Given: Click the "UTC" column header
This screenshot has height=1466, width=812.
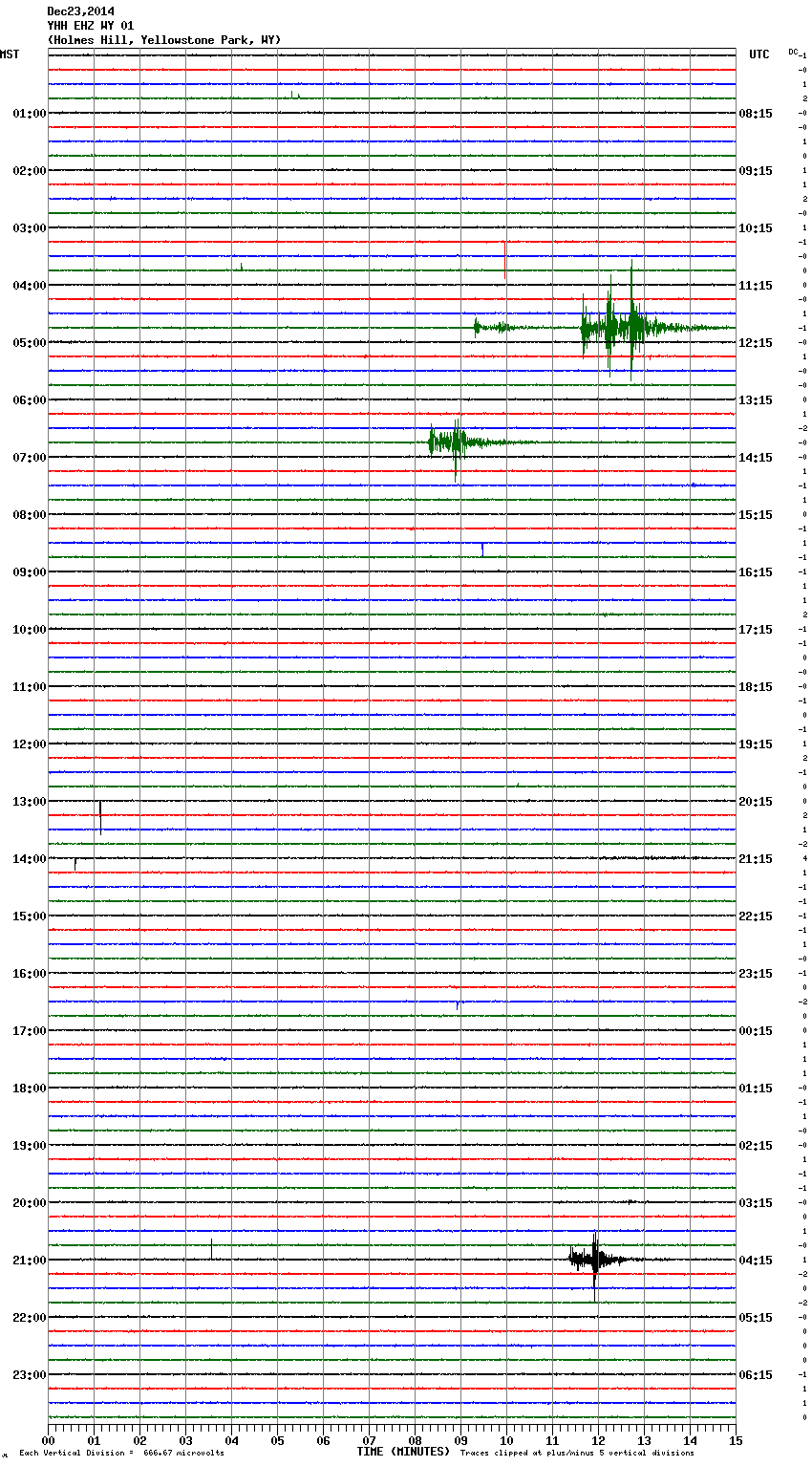Looking at the screenshot, I should point(759,54).
